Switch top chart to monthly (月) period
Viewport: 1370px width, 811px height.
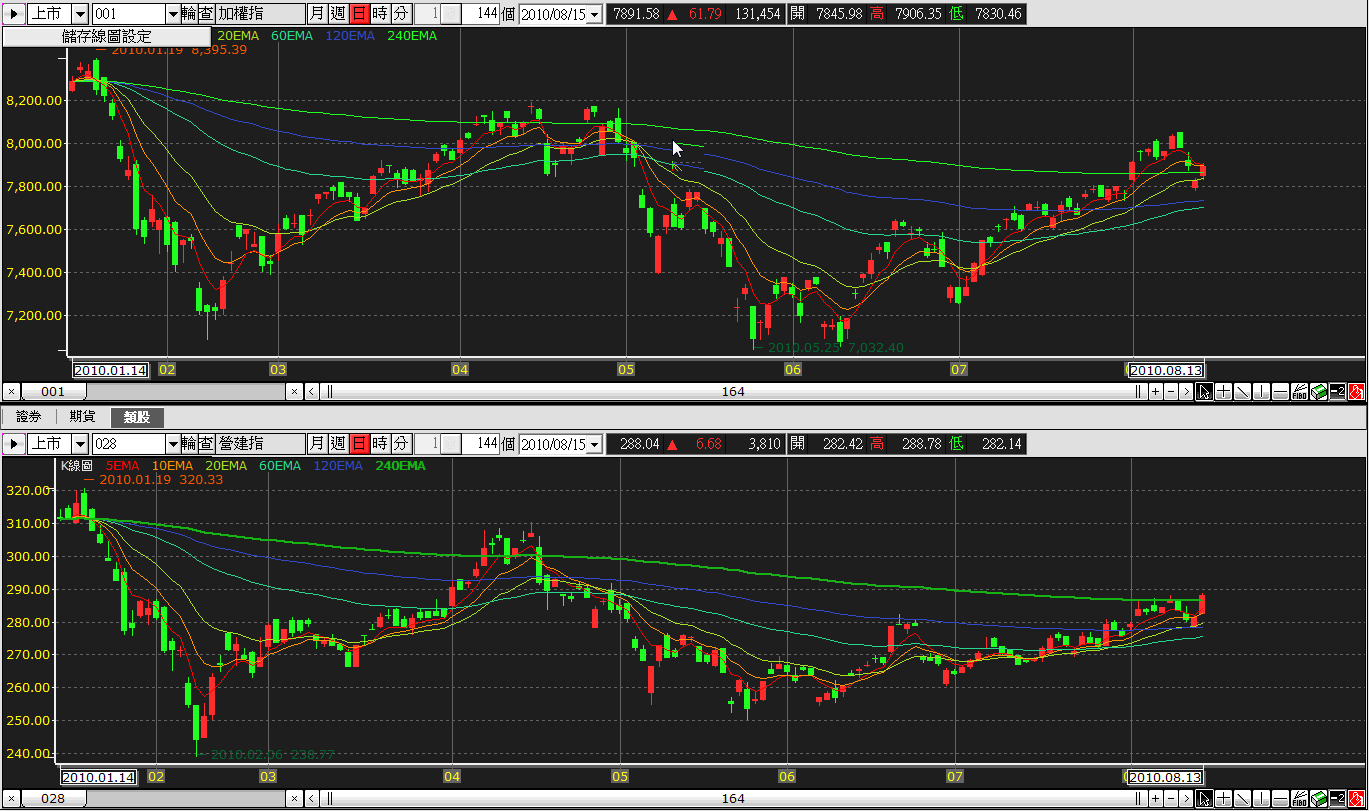point(316,14)
